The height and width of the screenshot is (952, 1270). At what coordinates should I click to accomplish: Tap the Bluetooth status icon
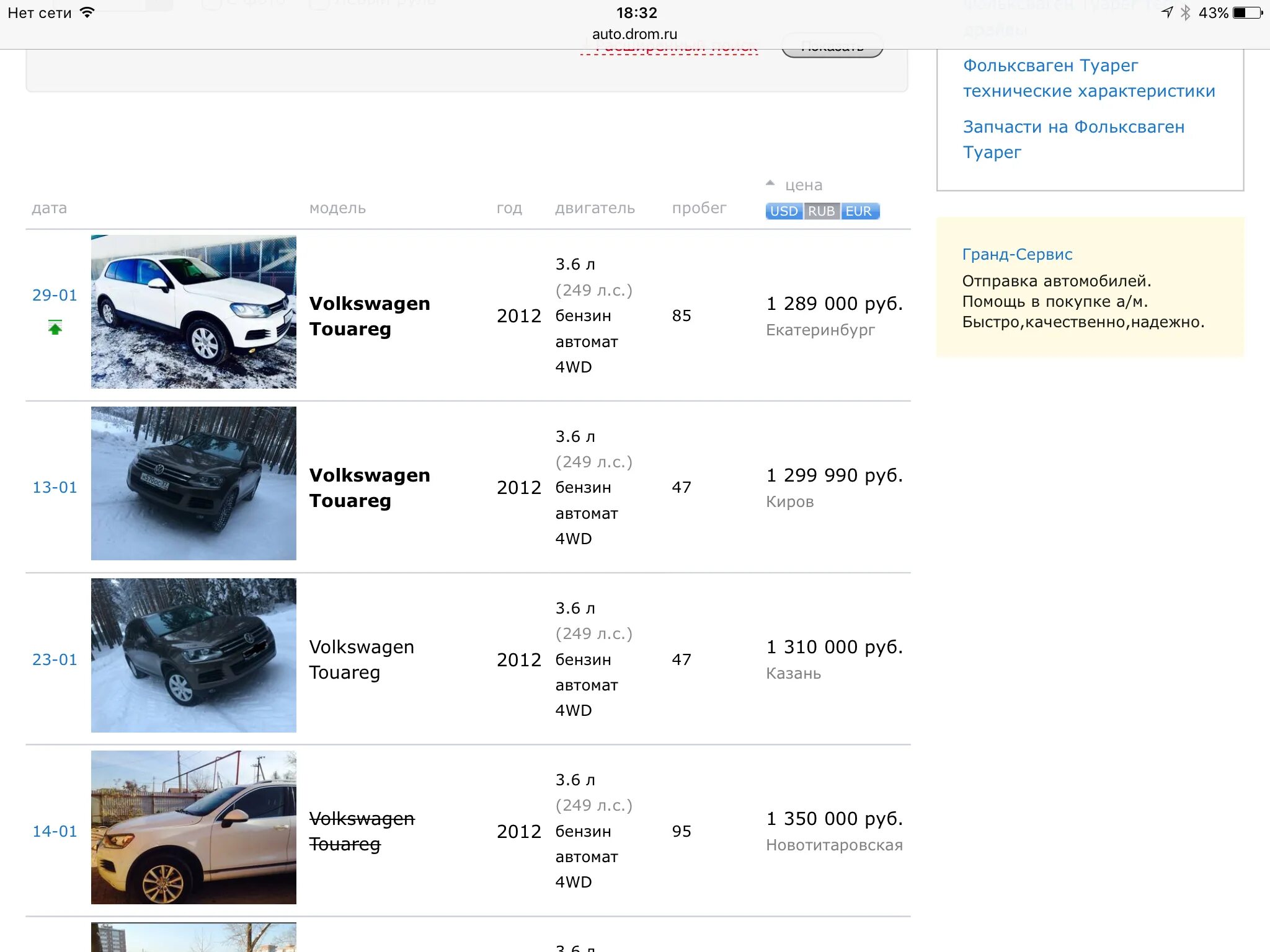[x=1186, y=12]
